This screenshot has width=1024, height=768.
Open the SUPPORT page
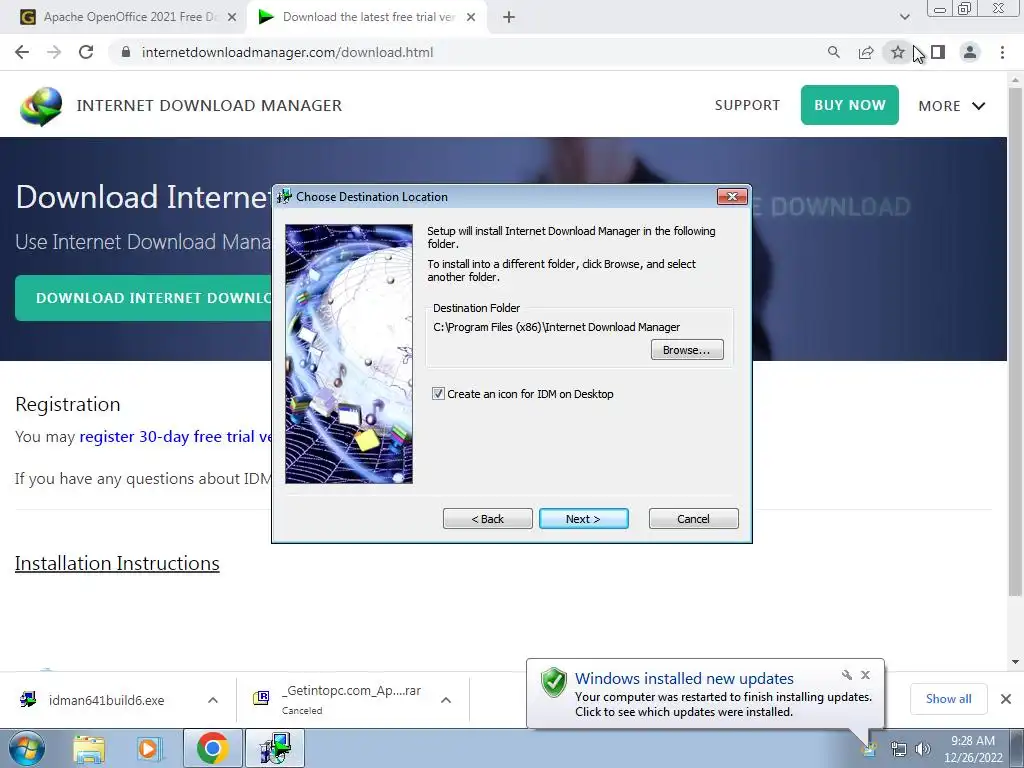747,105
